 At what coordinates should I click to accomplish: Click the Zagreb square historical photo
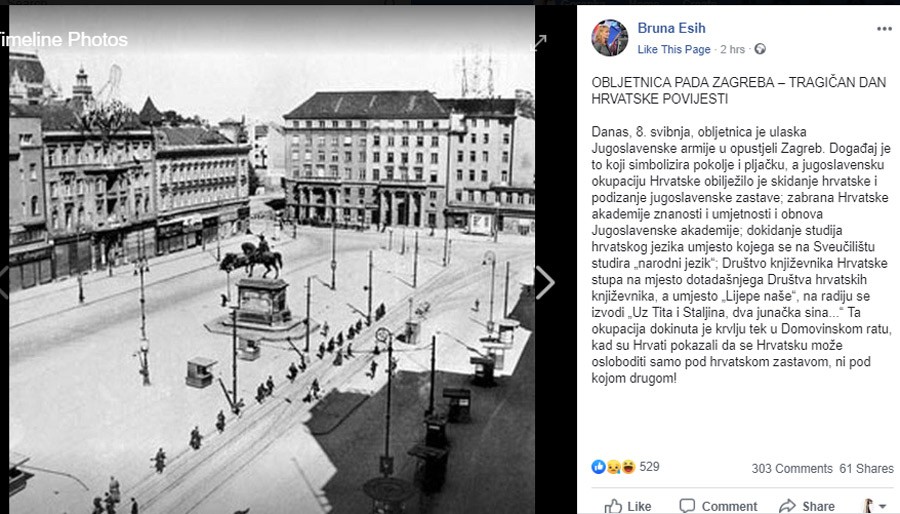272,259
